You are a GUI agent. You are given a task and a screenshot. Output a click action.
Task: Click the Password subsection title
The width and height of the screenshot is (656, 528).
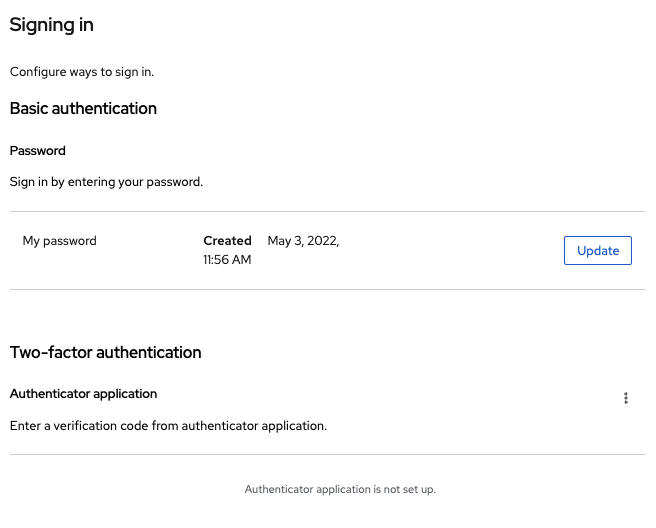(38, 151)
